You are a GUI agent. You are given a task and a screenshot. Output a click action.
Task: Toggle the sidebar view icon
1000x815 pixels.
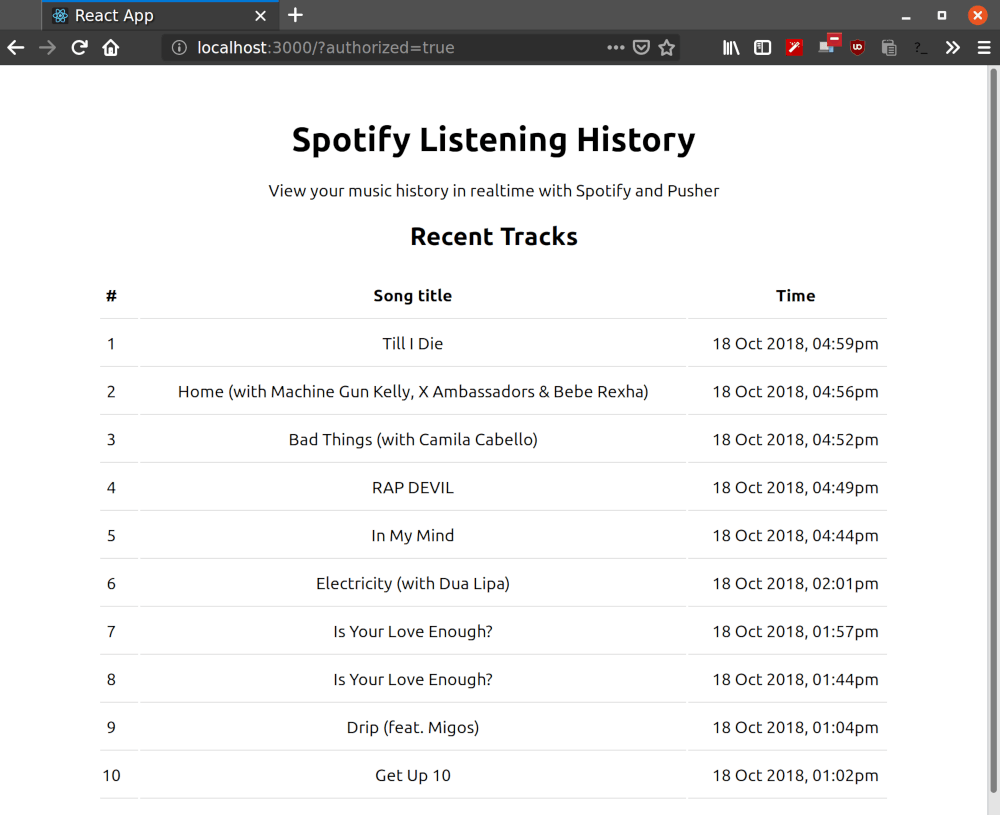[x=762, y=47]
